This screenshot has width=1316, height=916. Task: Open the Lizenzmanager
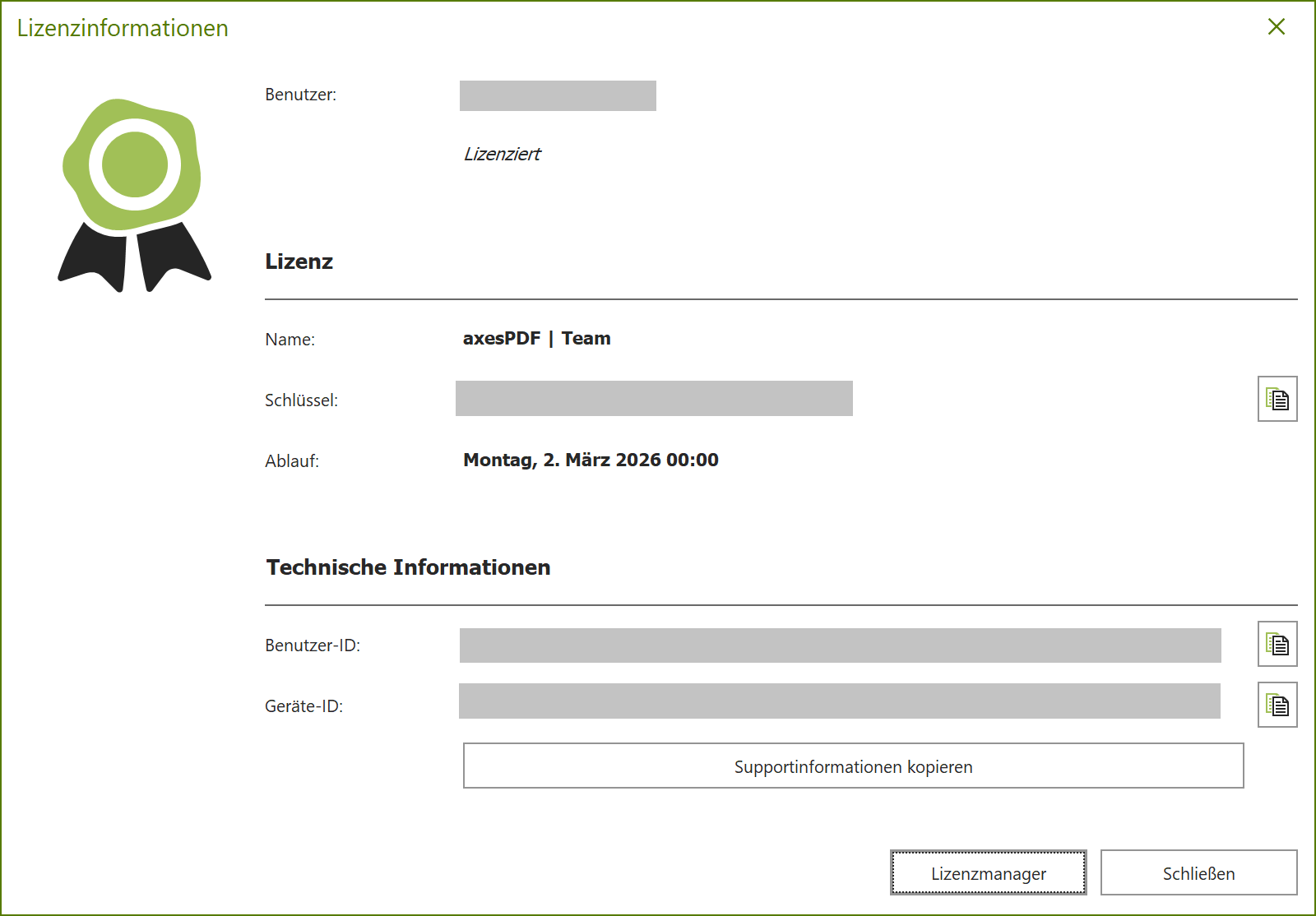(x=989, y=872)
